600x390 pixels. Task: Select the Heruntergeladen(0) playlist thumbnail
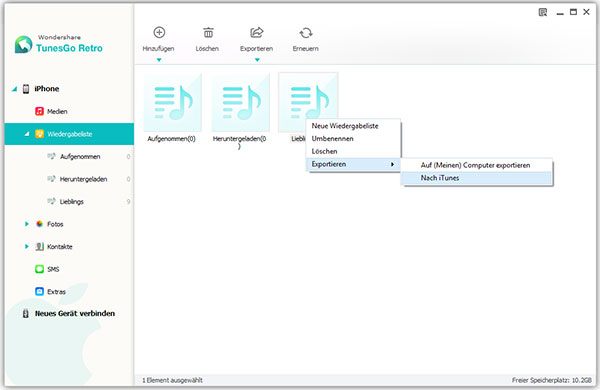pos(241,103)
